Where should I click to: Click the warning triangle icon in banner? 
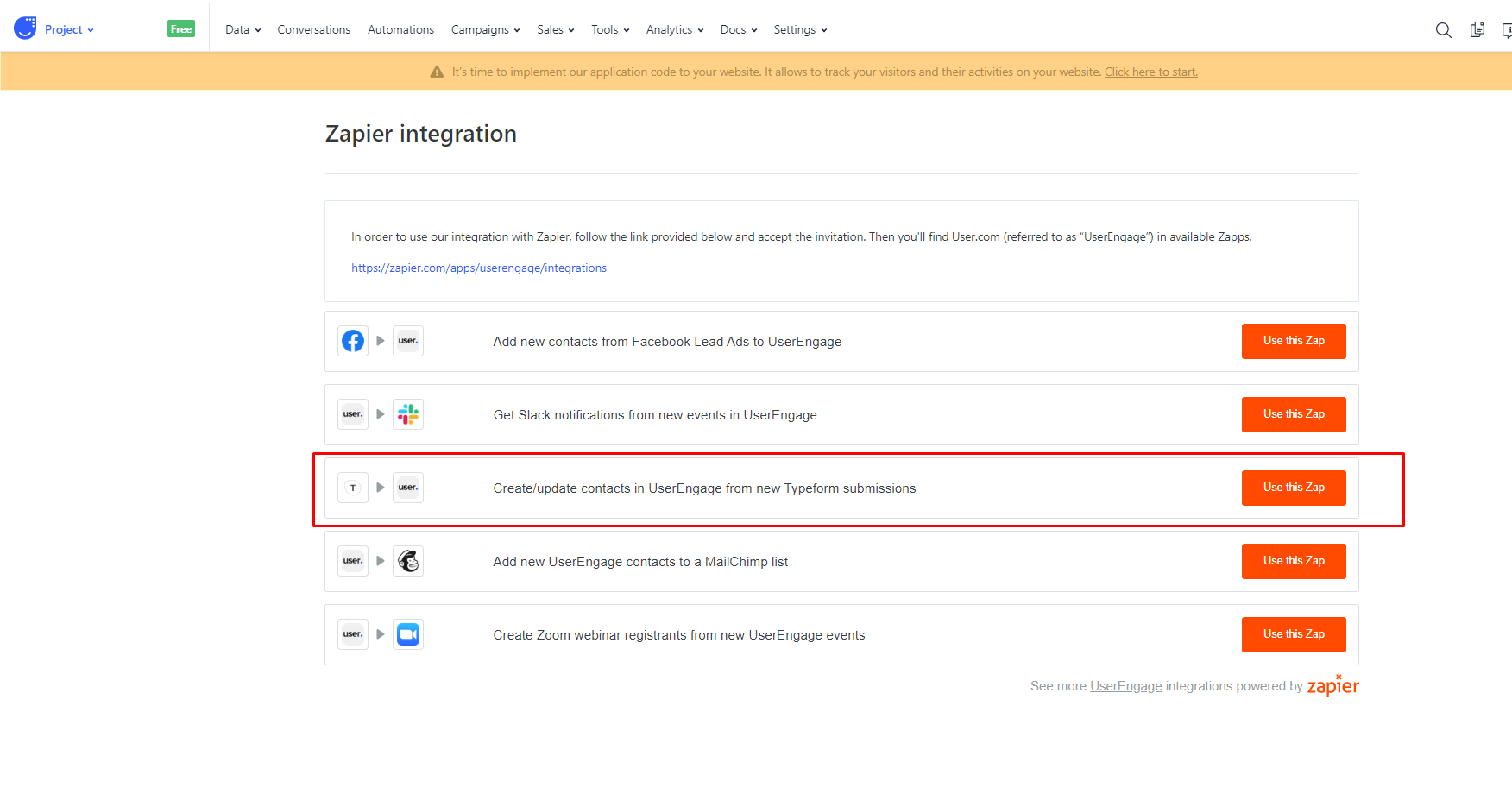click(437, 72)
